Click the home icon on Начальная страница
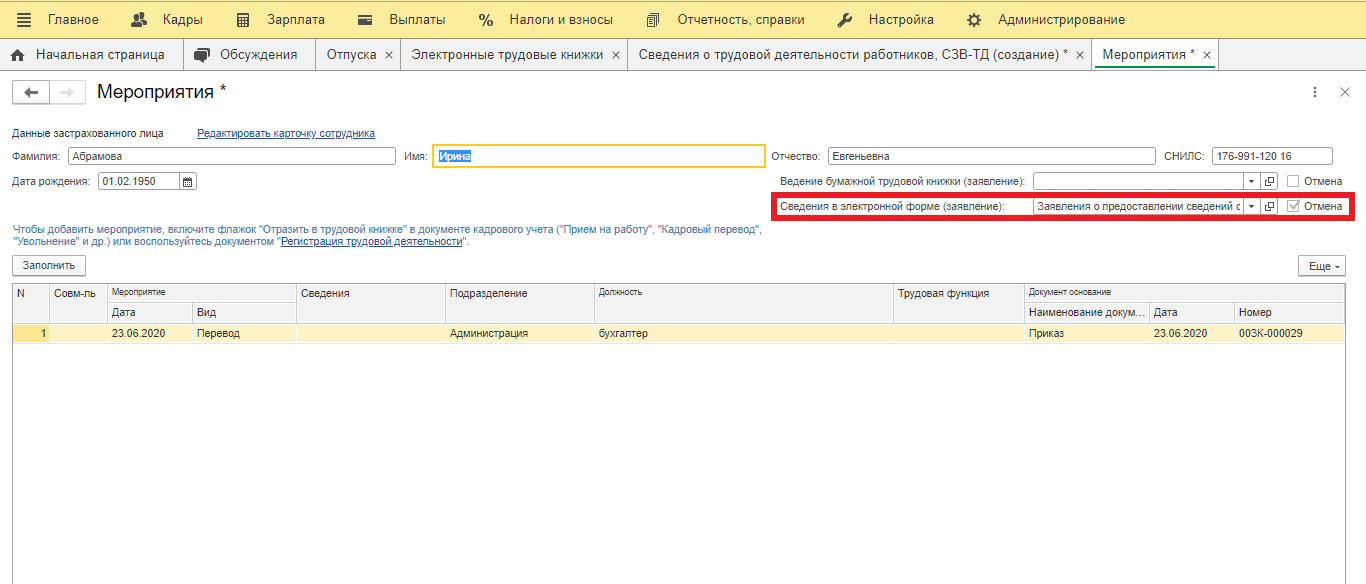1366x584 pixels. coord(17,55)
